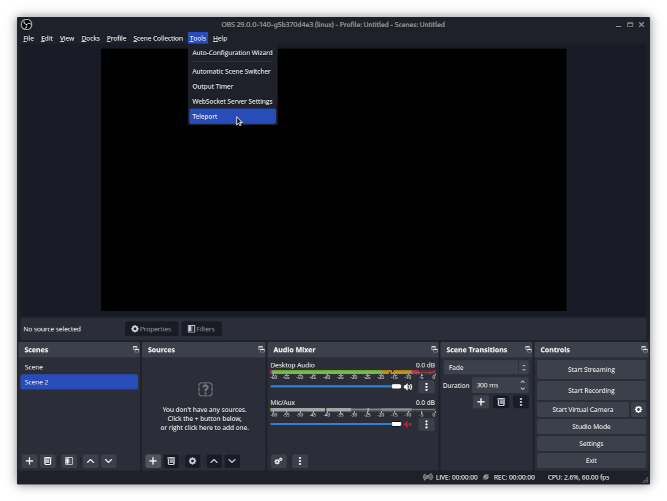Select Teleport in Tools menu
The image size is (667, 501).
tap(232, 116)
